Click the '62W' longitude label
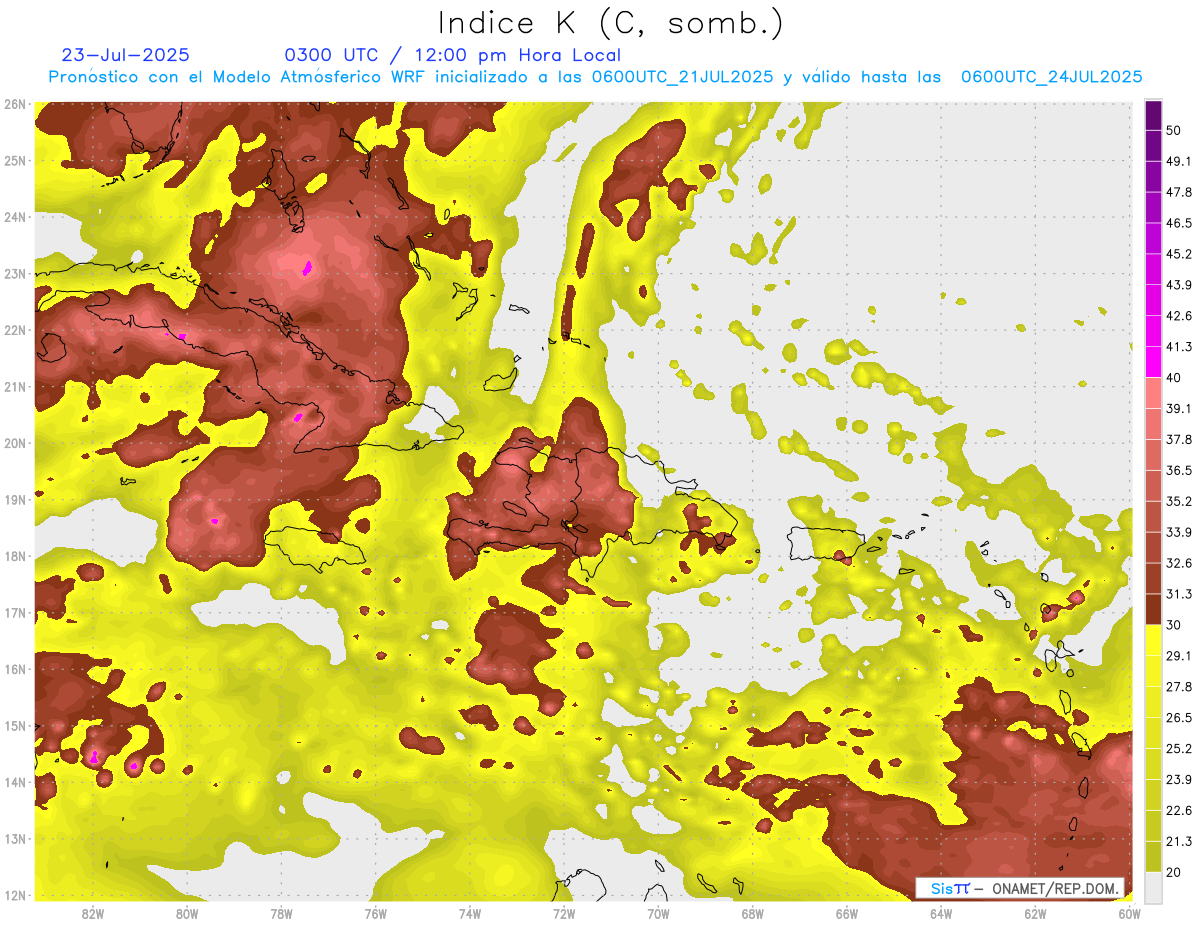1200x927 pixels. 1035,913
